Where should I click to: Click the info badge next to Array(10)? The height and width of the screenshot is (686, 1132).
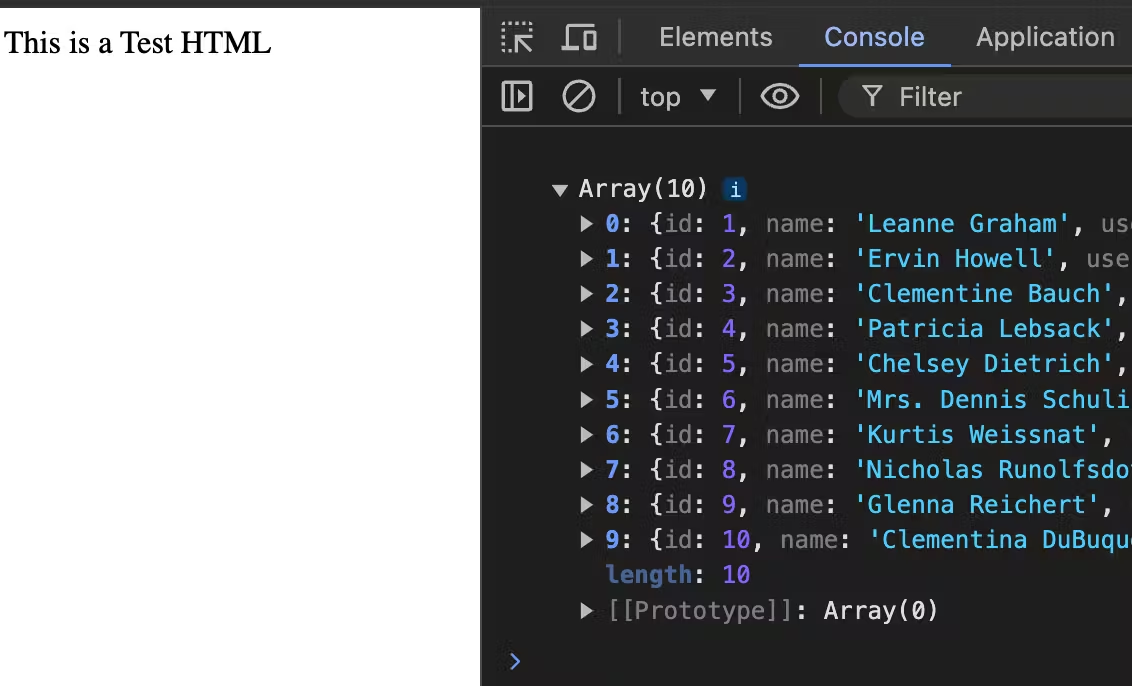point(735,189)
